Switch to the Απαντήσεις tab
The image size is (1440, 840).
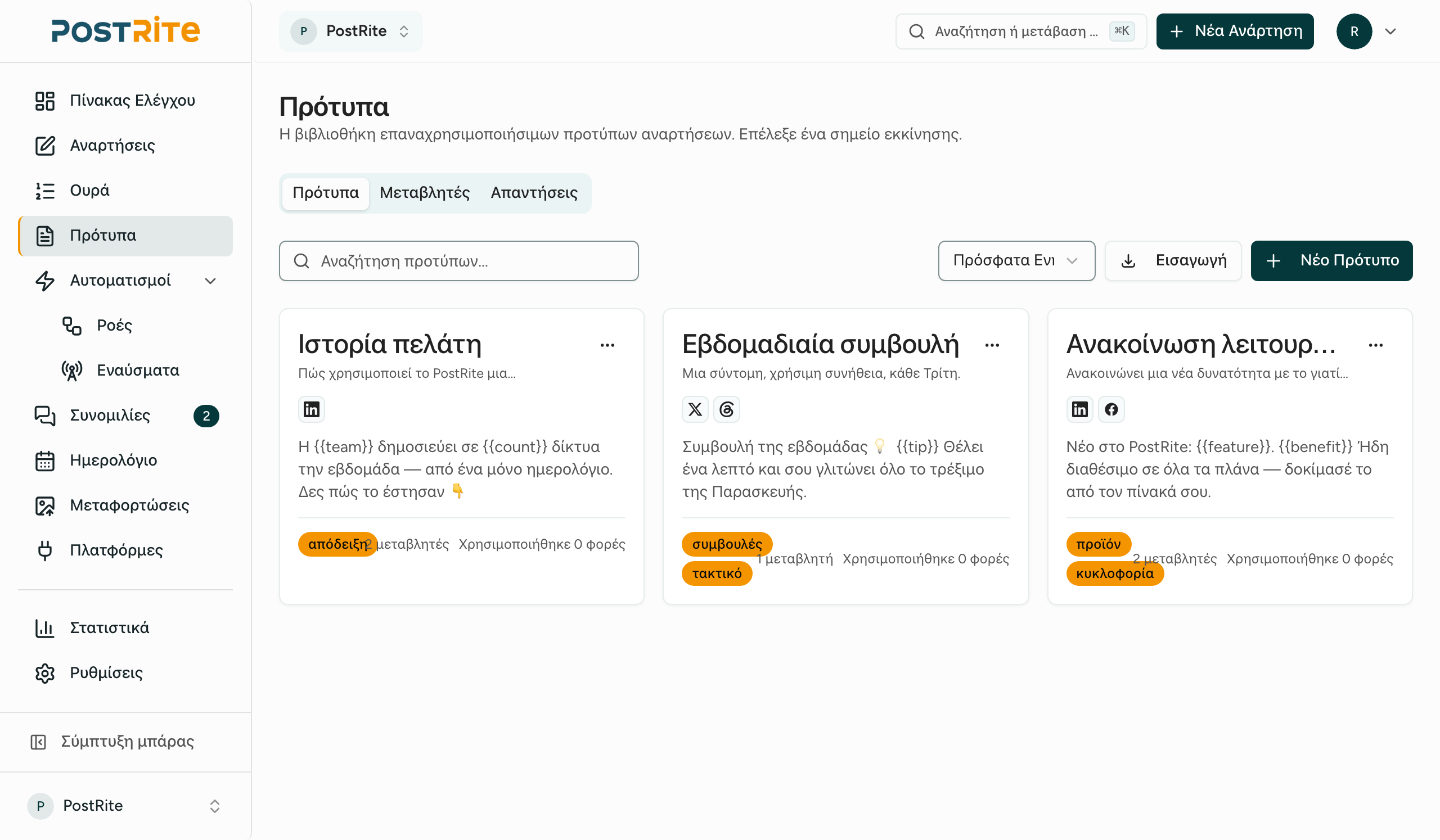pos(534,193)
